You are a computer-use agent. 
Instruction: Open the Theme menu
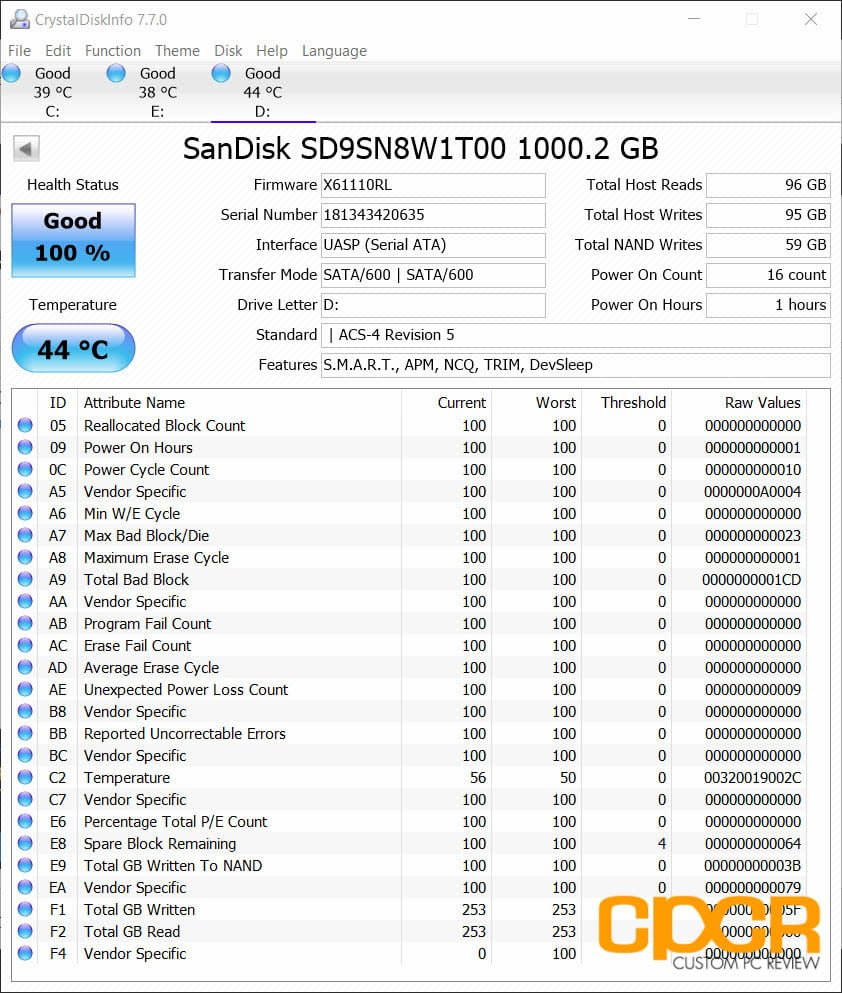click(x=177, y=51)
